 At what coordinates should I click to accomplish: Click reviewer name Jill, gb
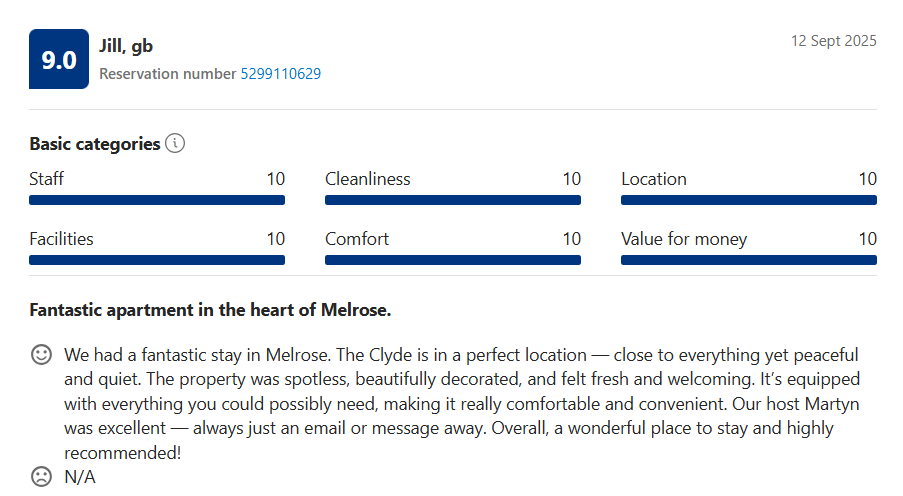(x=126, y=45)
